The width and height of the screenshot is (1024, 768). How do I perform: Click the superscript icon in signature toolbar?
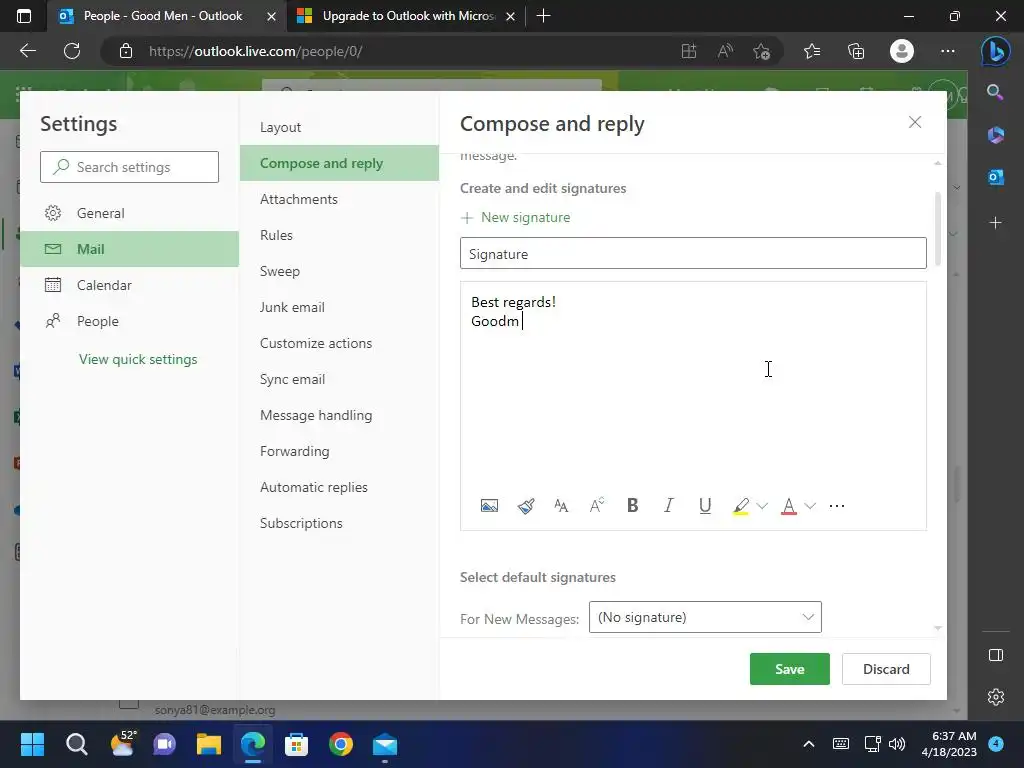pyautogui.click(x=597, y=506)
